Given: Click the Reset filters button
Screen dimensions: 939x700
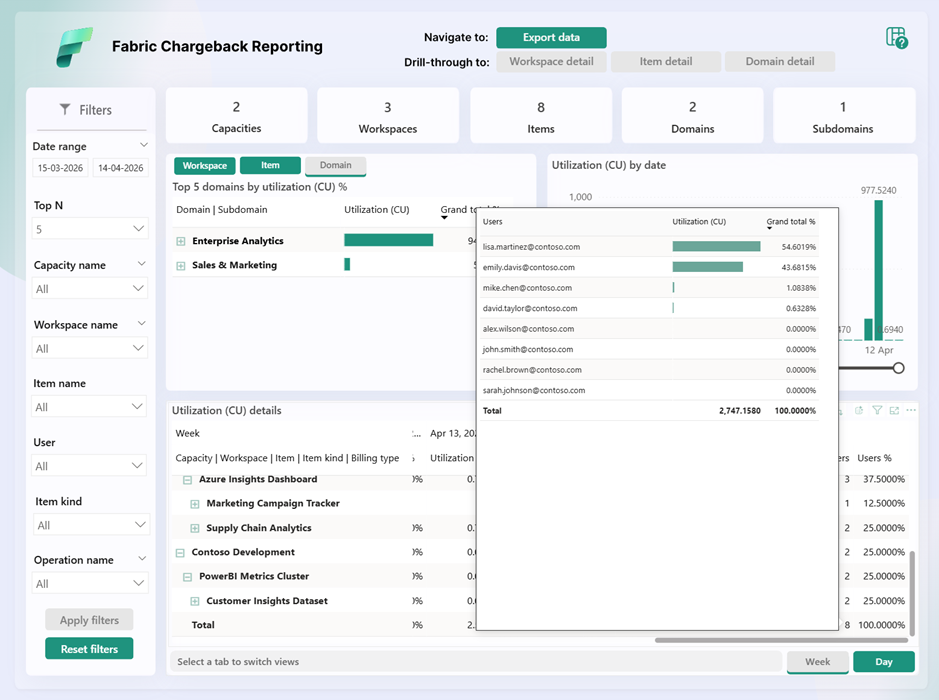Looking at the screenshot, I should click(89, 649).
